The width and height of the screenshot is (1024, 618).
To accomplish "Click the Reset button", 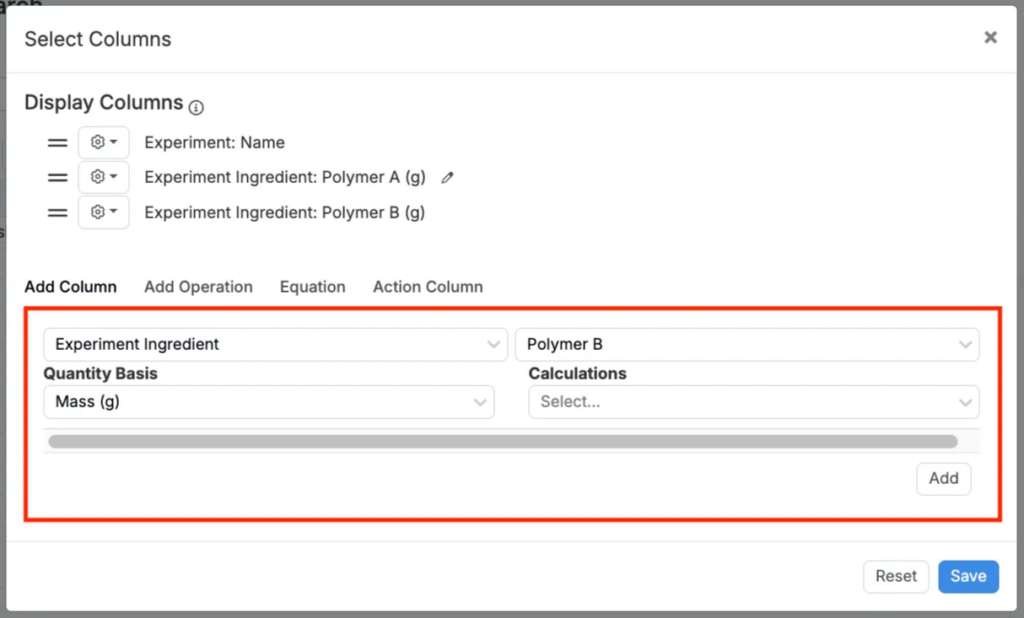I will [895, 576].
